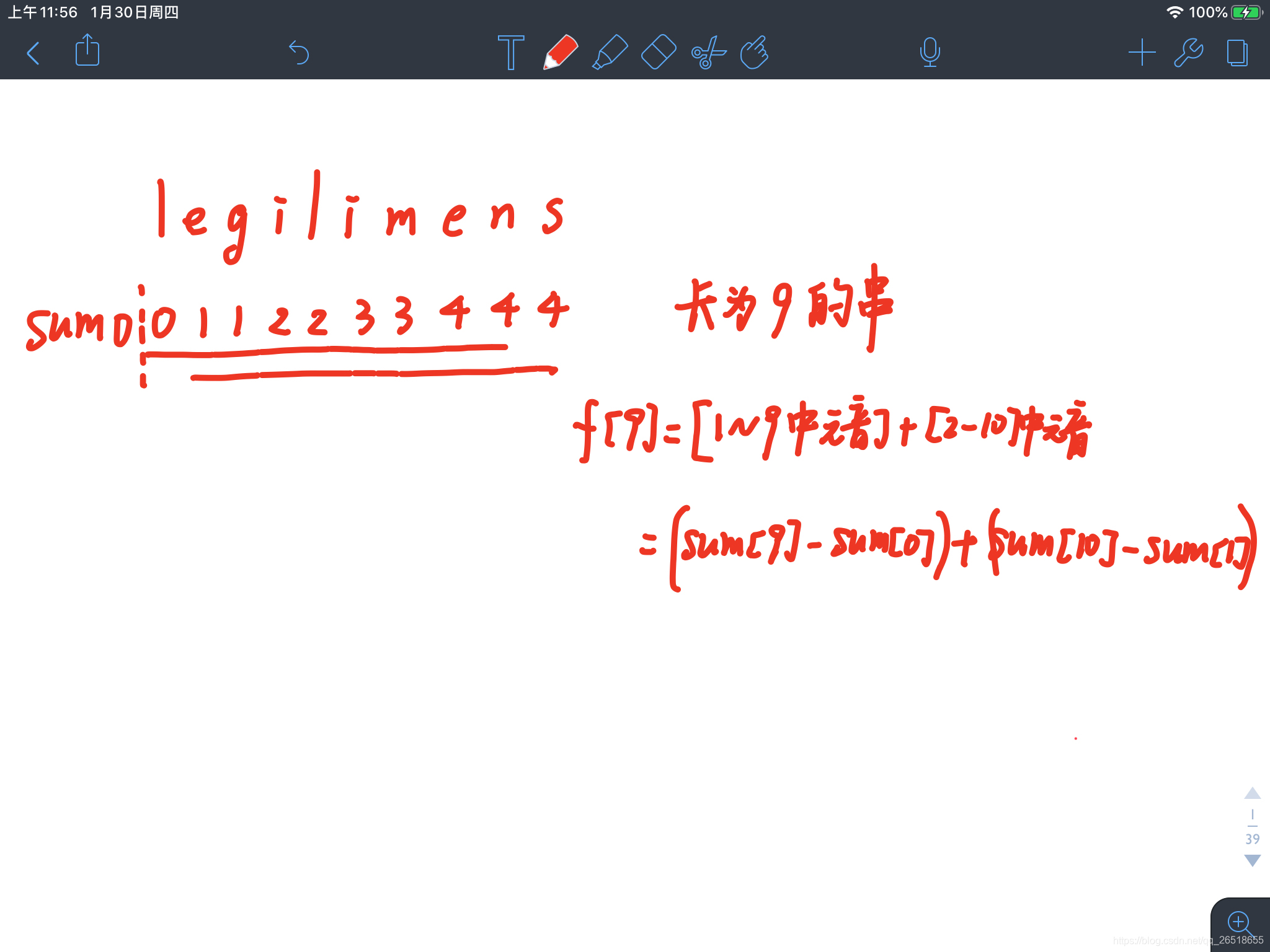Go to previous page with up arrow
Screen dimensions: 1270x952
click(1253, 793)
